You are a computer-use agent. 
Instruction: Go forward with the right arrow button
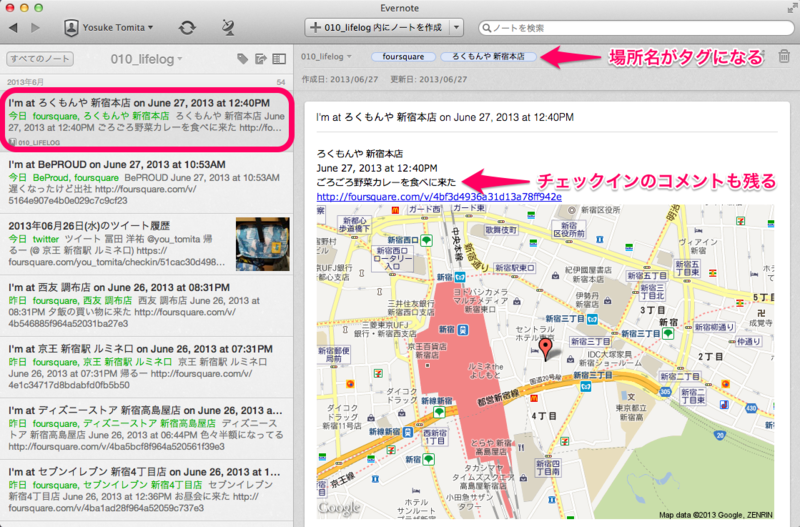[x=35, y=28]
